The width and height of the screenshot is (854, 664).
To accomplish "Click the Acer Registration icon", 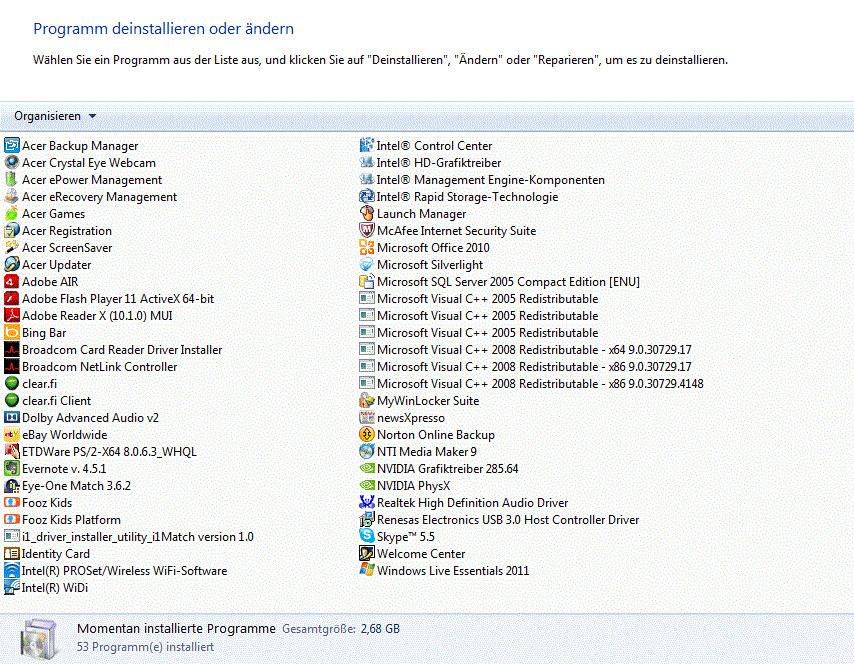I will [x=11, y=230].
